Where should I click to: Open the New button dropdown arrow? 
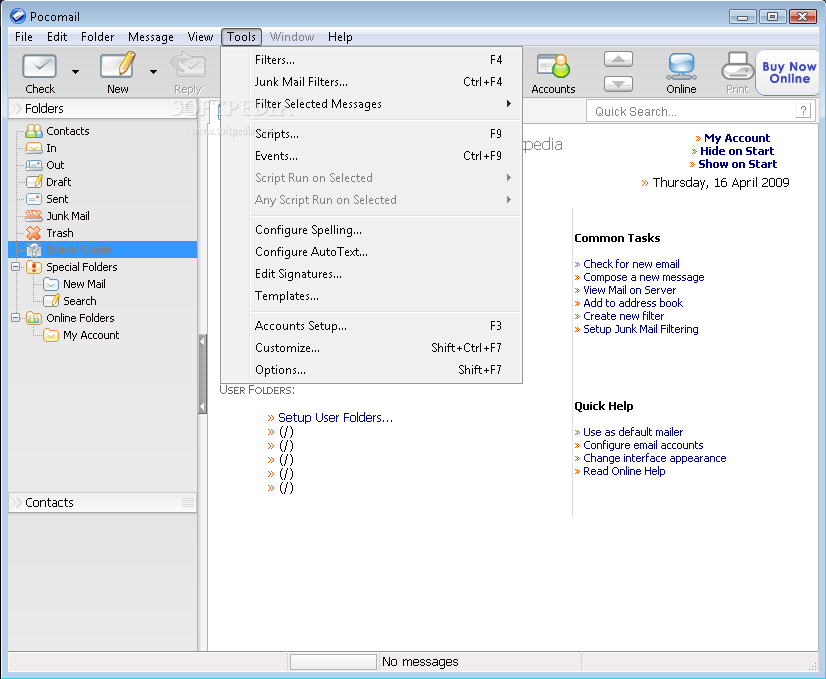click(x=153, y=72)
